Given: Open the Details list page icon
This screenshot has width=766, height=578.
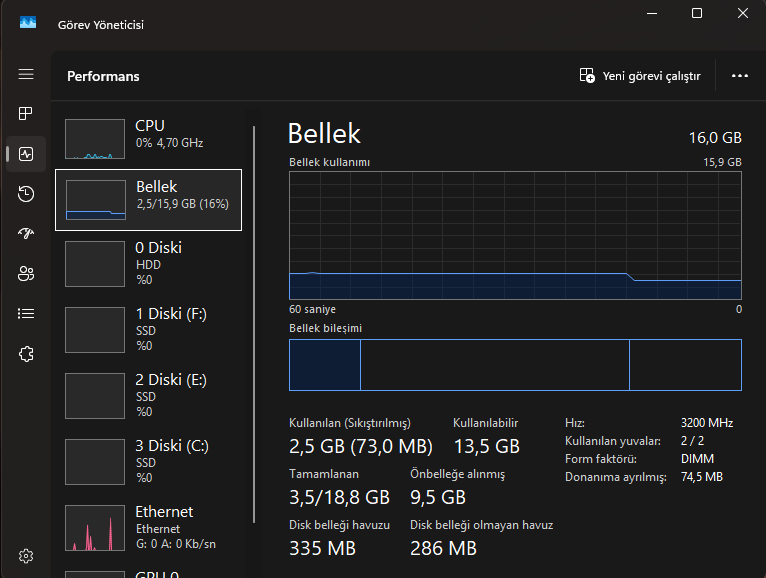Looking at the screenshot, I should click(x=26, y=313).
